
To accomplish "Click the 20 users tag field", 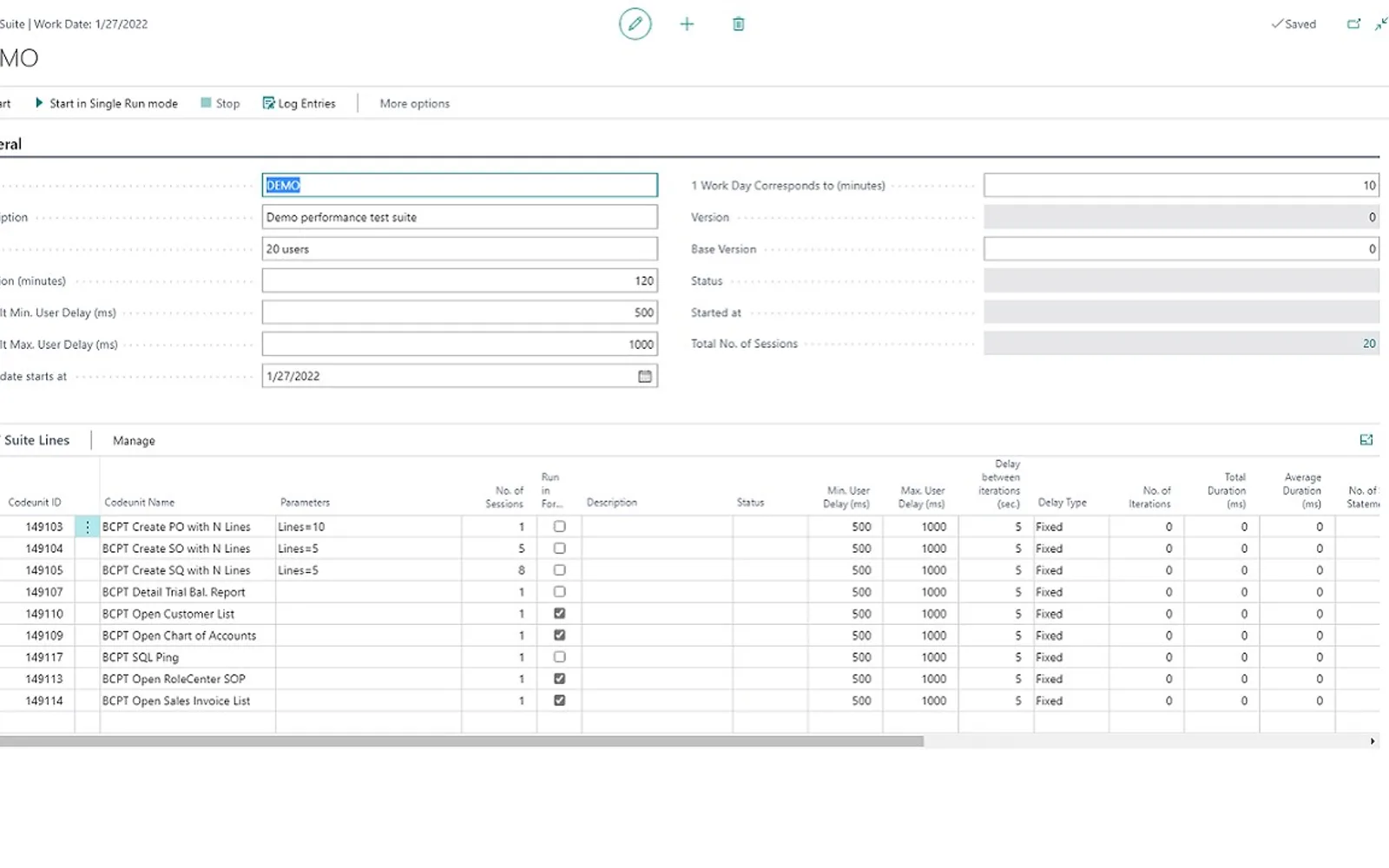I will (460, 249).
